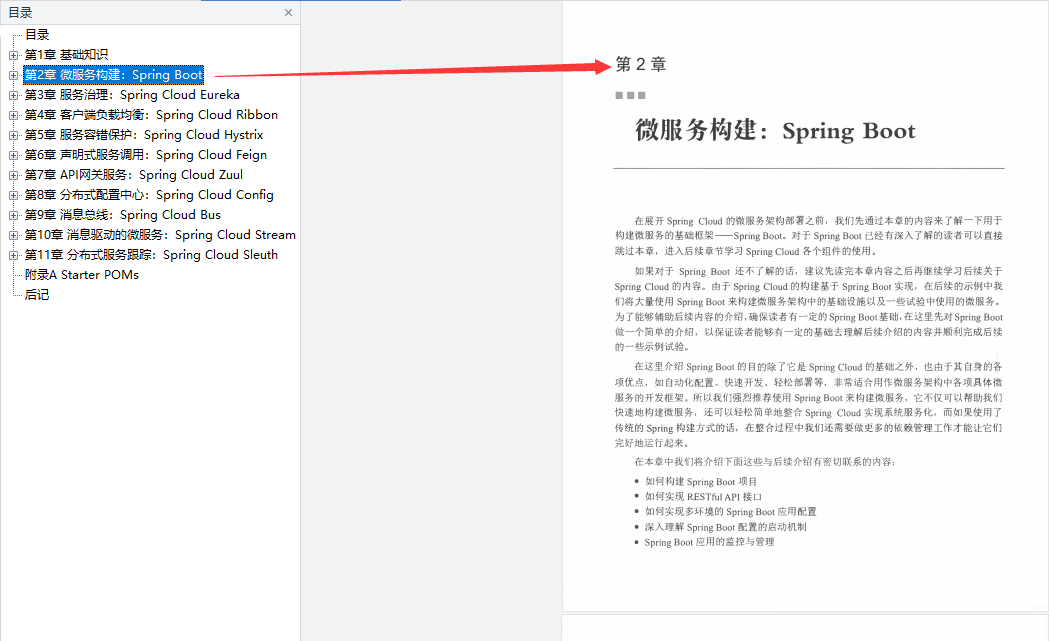Viewport: 1049px width, 641px height.
Task: Click the 微服务构建: Spring Boot title
Action: 775,130
